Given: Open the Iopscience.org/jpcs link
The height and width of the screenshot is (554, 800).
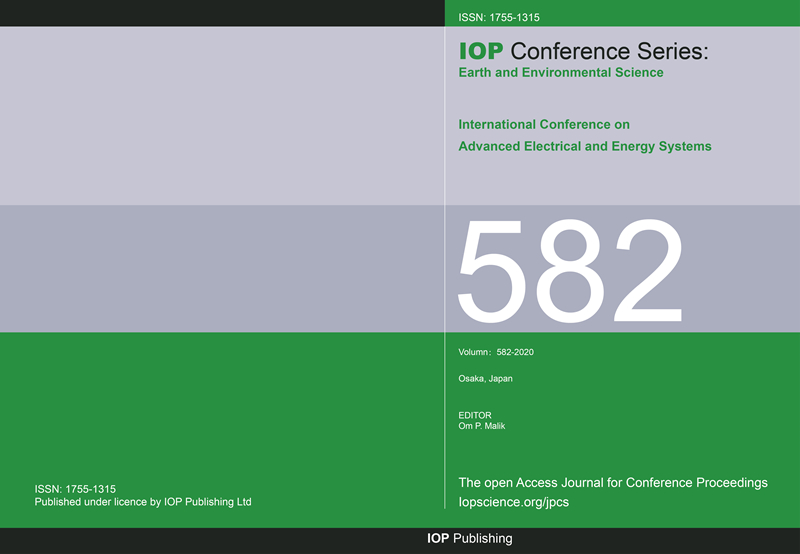Looking at the screenshot, I should coord(513,502).
